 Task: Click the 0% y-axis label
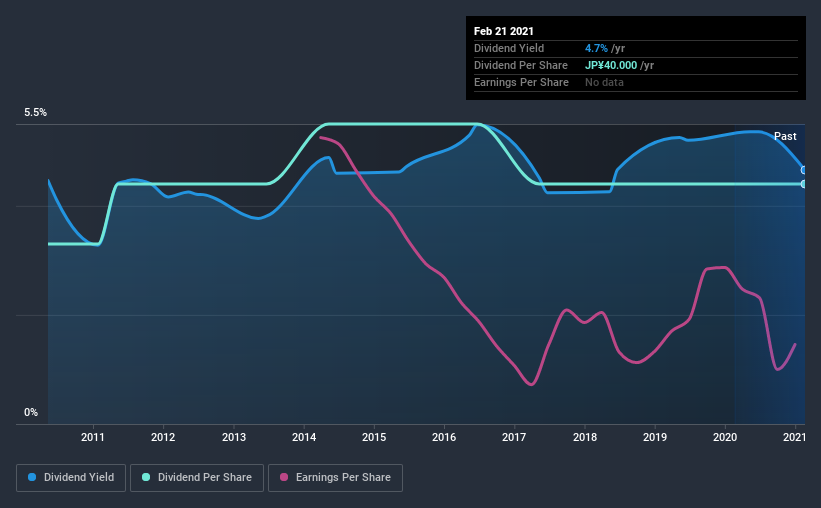coord(31,413)
